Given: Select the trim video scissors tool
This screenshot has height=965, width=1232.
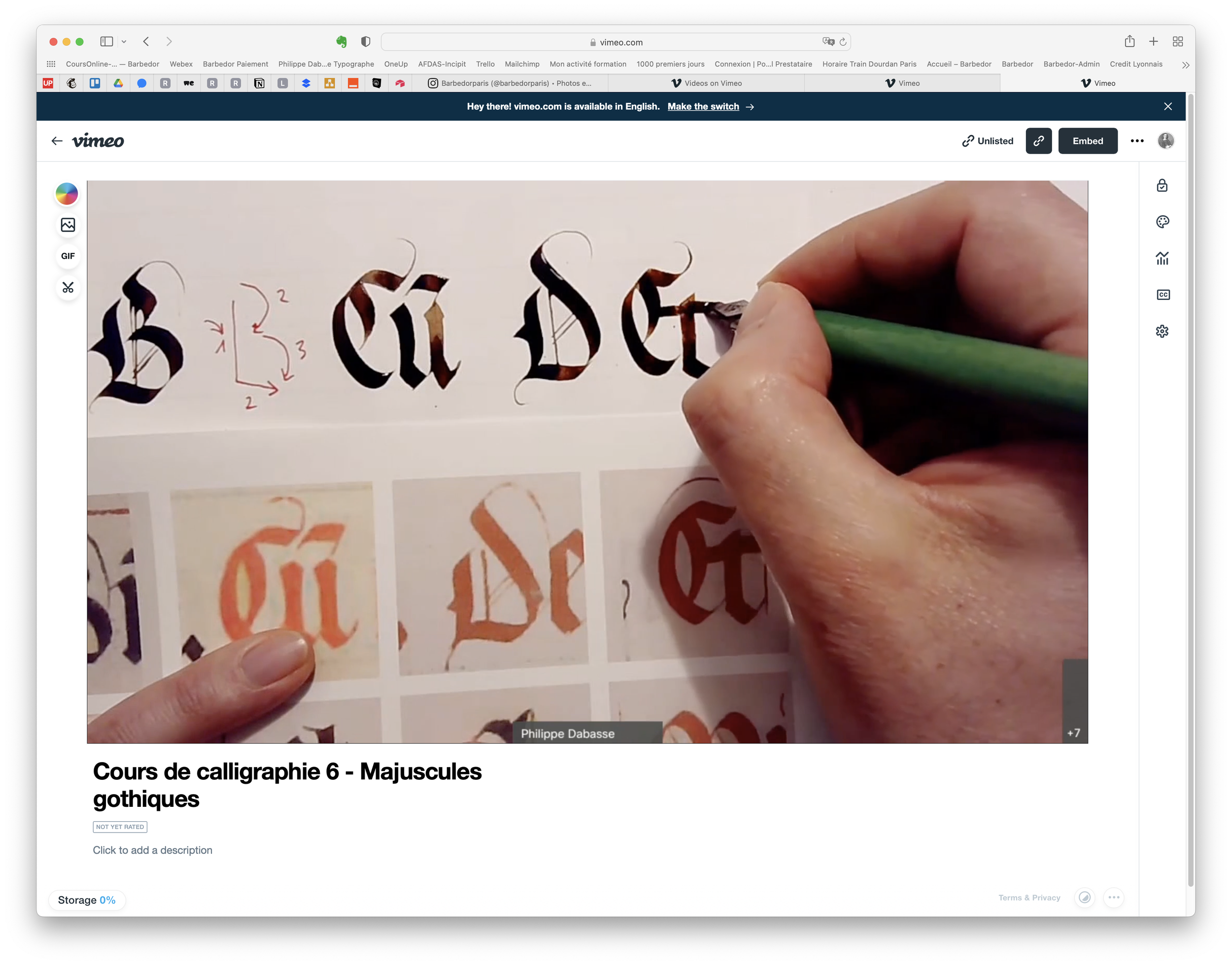Looking at the screenshot, I should 67,288.
